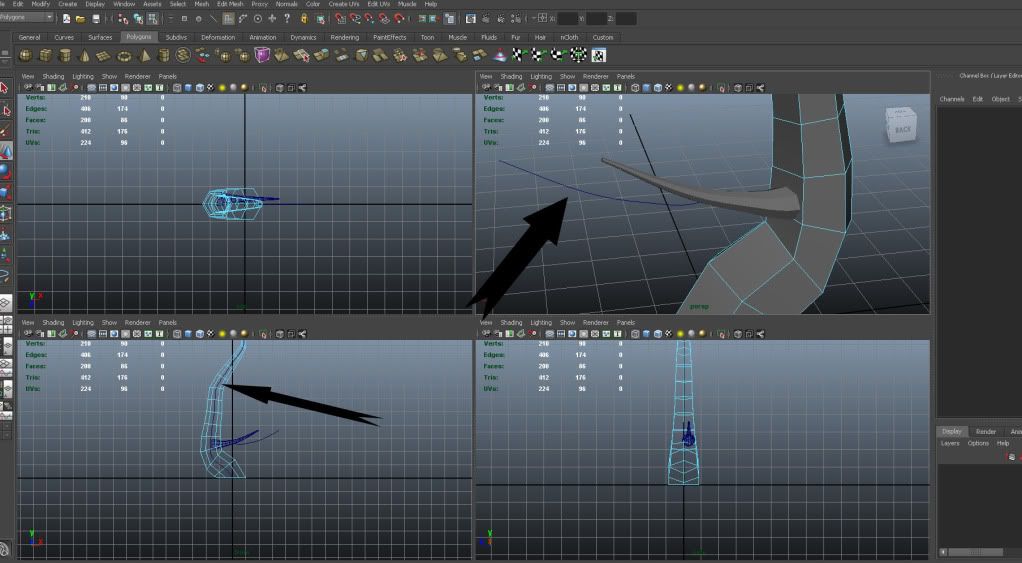
Task: Click Channels in the Channel Box
Action: [x=951, y=99]
